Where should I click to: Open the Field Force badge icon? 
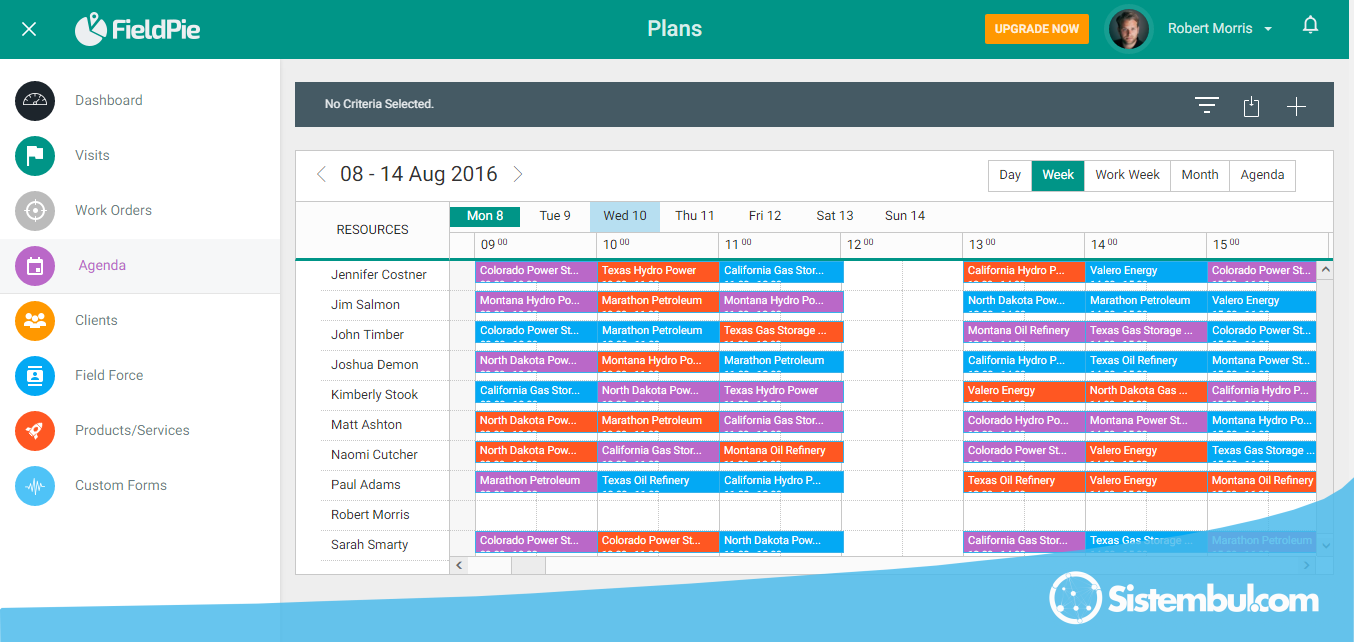pyautogui.click(x=35, y=376)
